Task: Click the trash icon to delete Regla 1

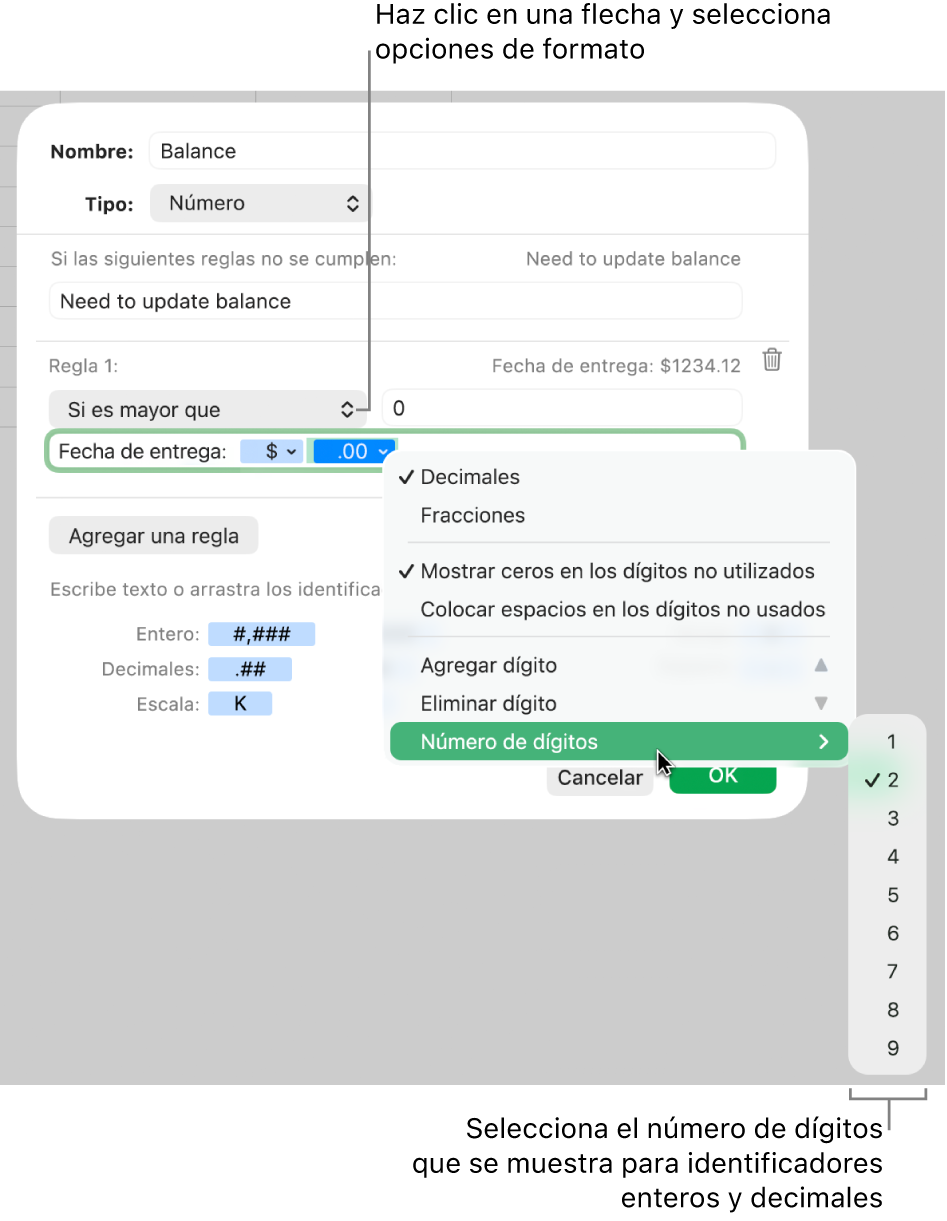Action: coord(771,361)
